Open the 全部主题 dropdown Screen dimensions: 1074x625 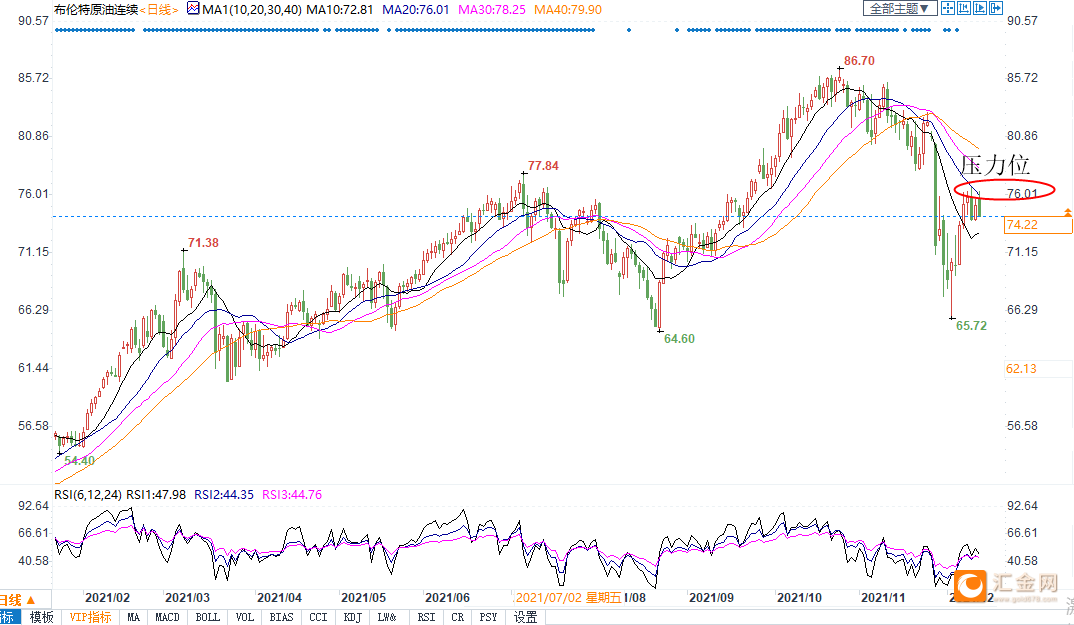(899, 8)
